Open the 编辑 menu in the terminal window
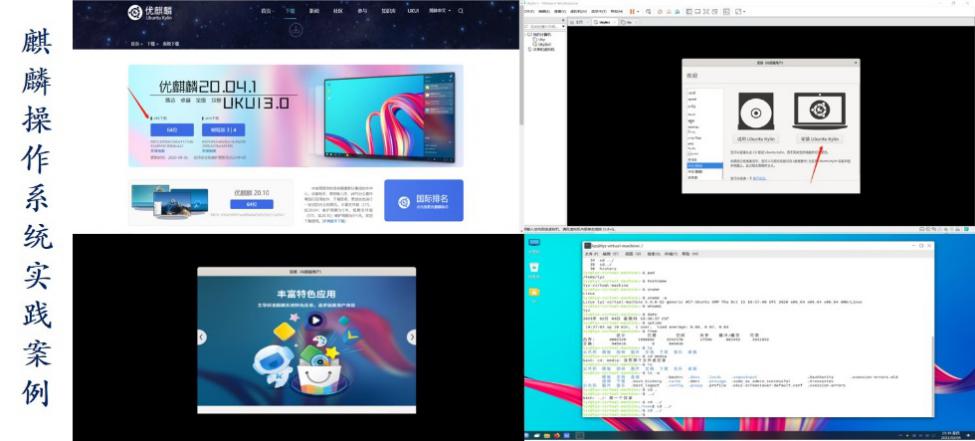This screenshot has width=975, height=441. (x=611, y=254)
